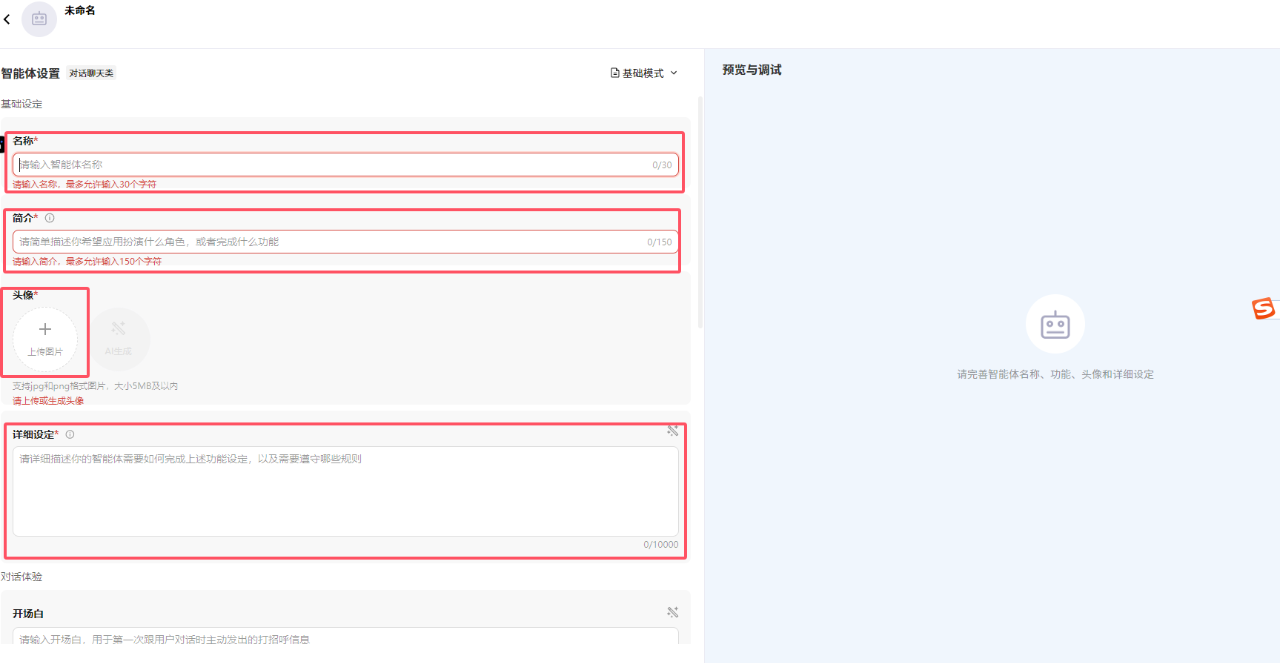Click the Sogou input method icon
This screenshot has height=663, width=1280.
pyautogui.click(x=1264, y=310)
